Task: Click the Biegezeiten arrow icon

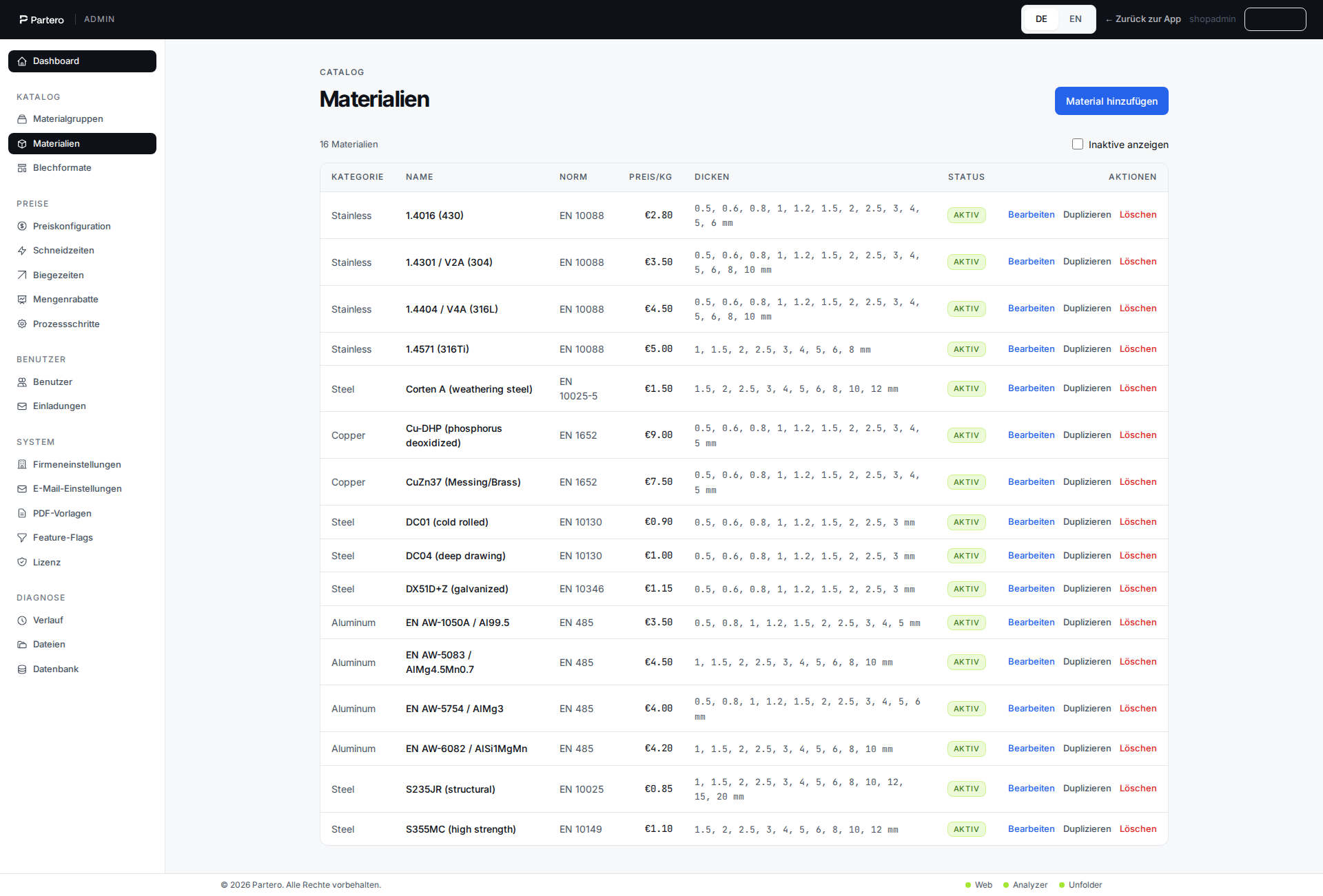Action: pyautogui.click(x=22, y=275)
